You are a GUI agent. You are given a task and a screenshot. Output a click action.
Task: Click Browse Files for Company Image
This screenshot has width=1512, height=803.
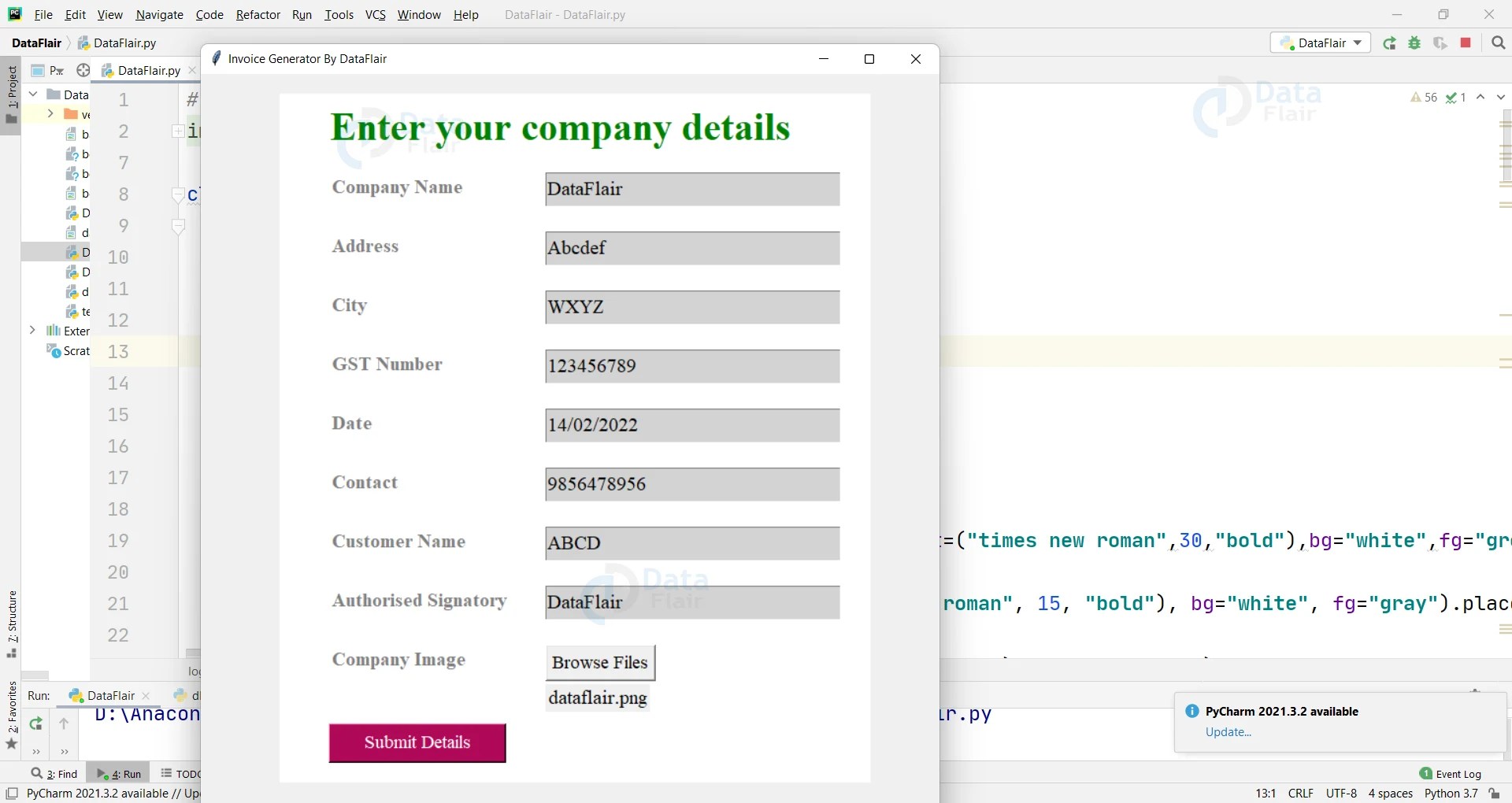(600, 663)
